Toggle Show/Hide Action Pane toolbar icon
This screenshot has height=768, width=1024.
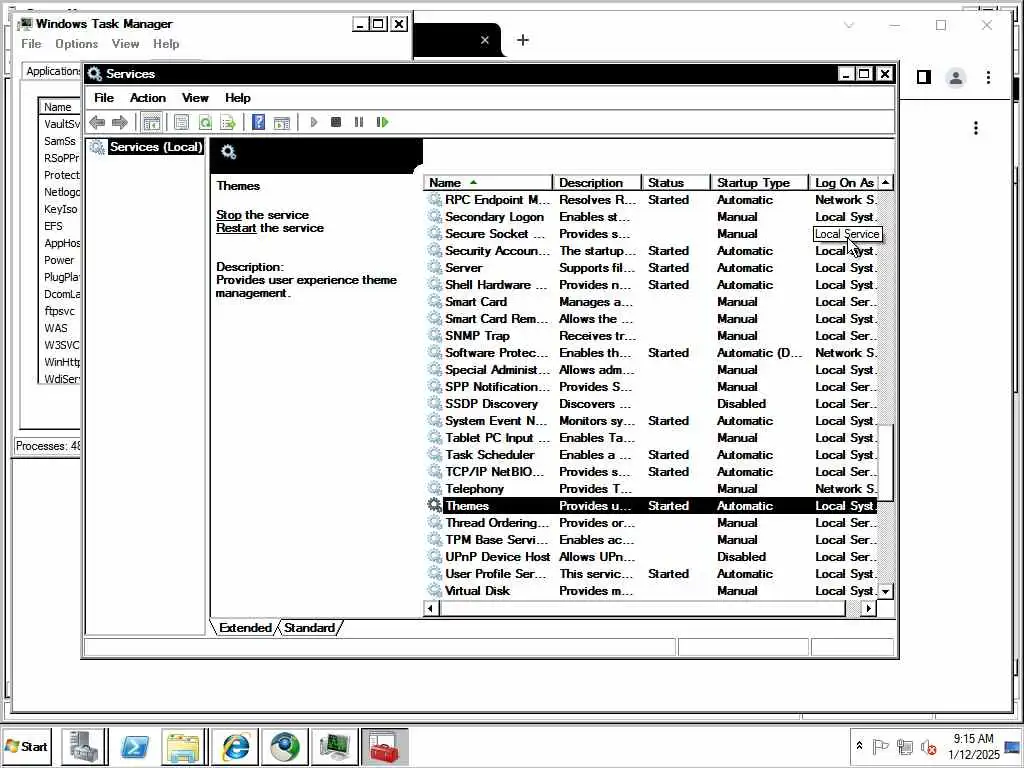(281, 122)
